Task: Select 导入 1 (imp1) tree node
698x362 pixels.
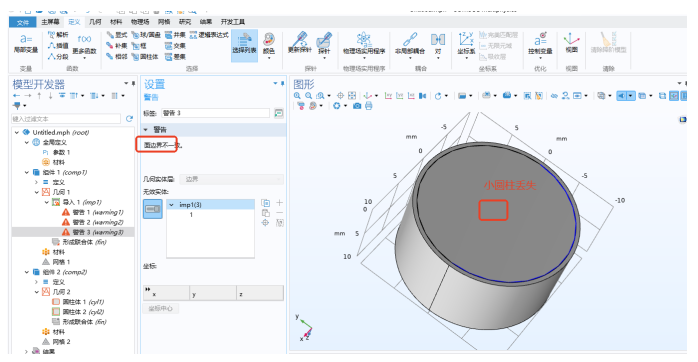Action: tap(77, 202)
